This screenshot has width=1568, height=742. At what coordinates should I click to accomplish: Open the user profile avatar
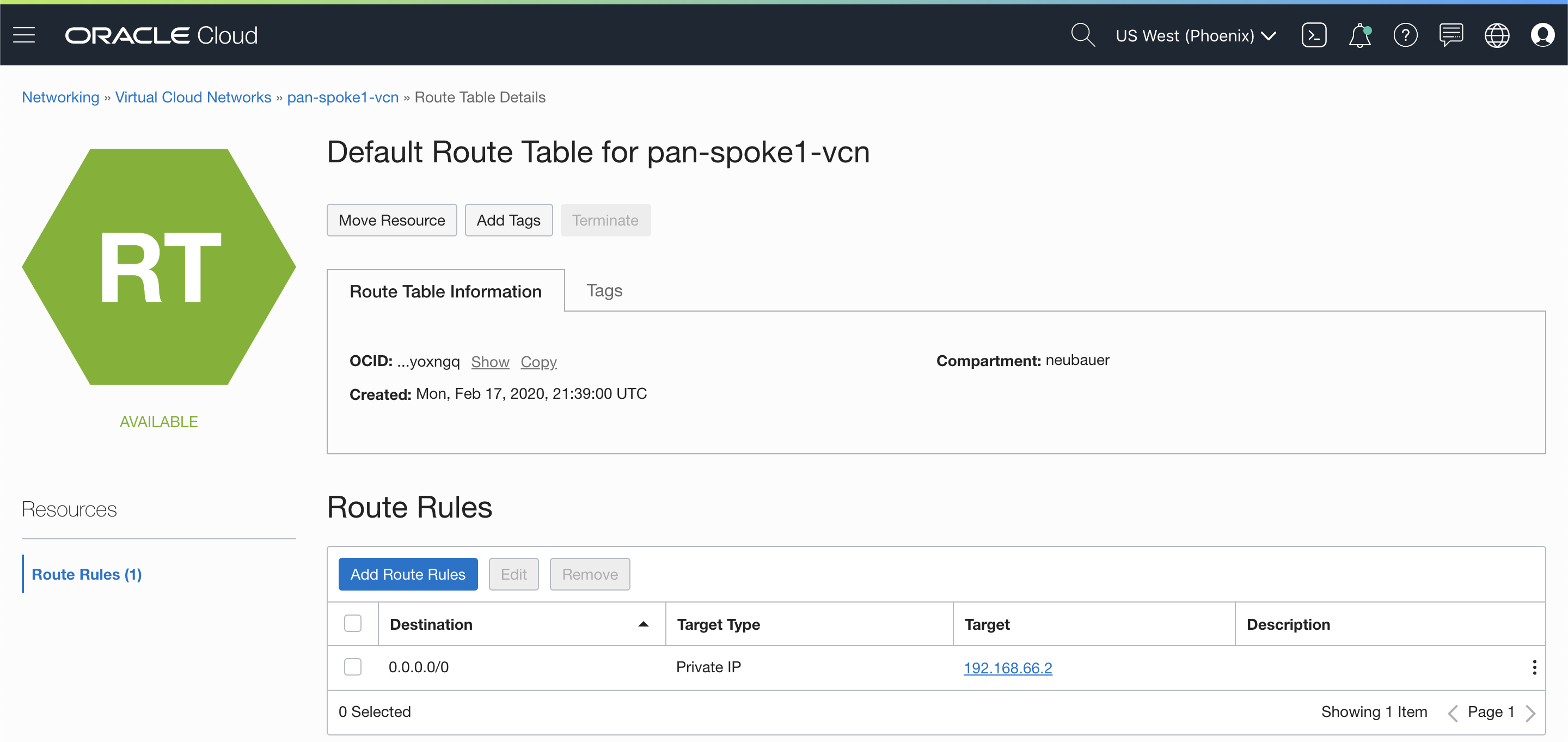1542,35
